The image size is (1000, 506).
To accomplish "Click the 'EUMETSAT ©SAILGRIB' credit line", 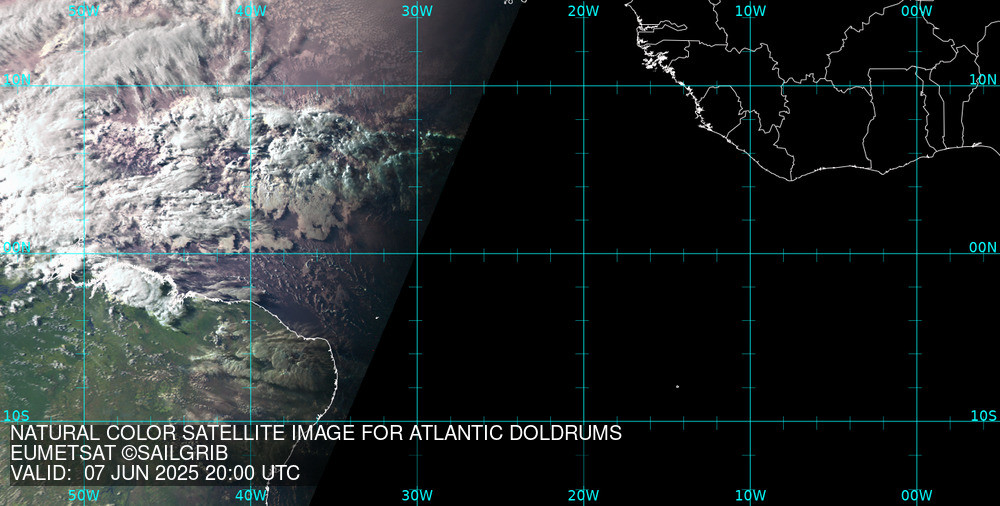I will pos(119,453).
